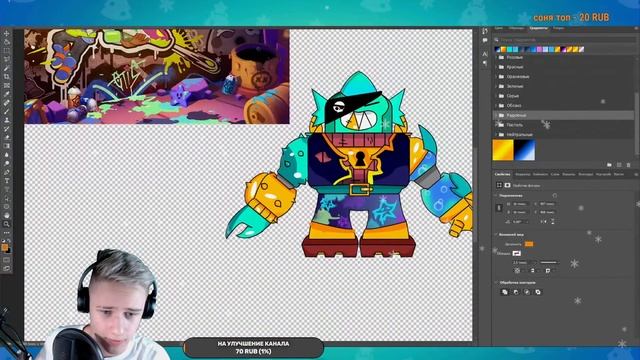Select the Frame tool

(7, 85)
